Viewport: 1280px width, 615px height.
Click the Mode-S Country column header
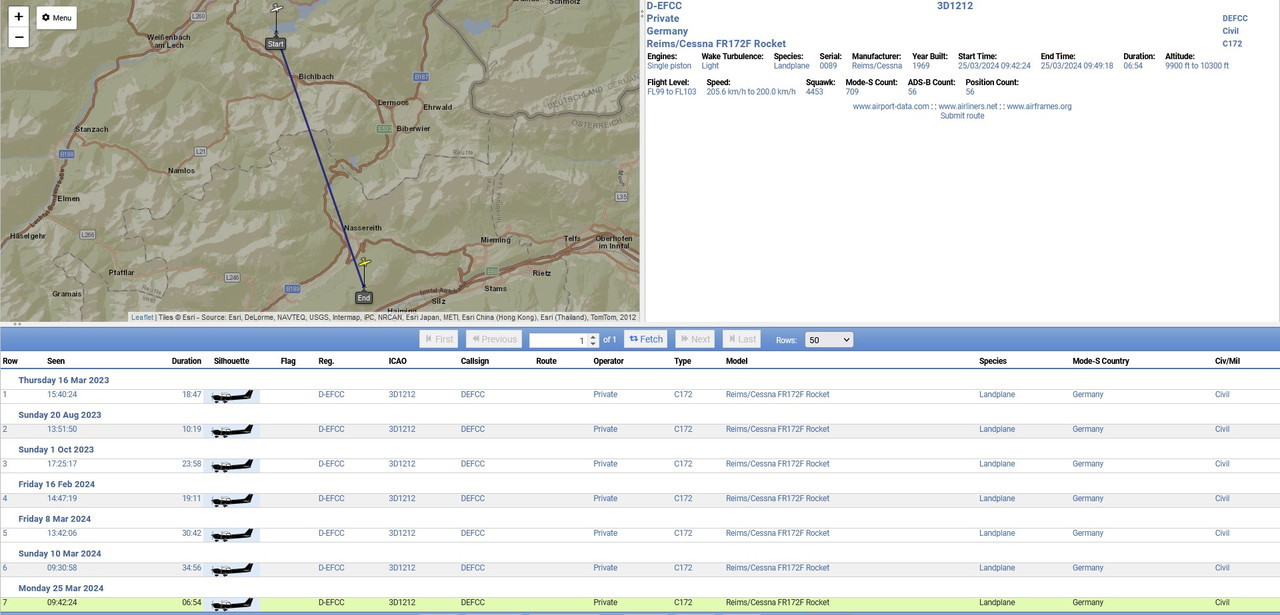click(x=1101, y=361)
